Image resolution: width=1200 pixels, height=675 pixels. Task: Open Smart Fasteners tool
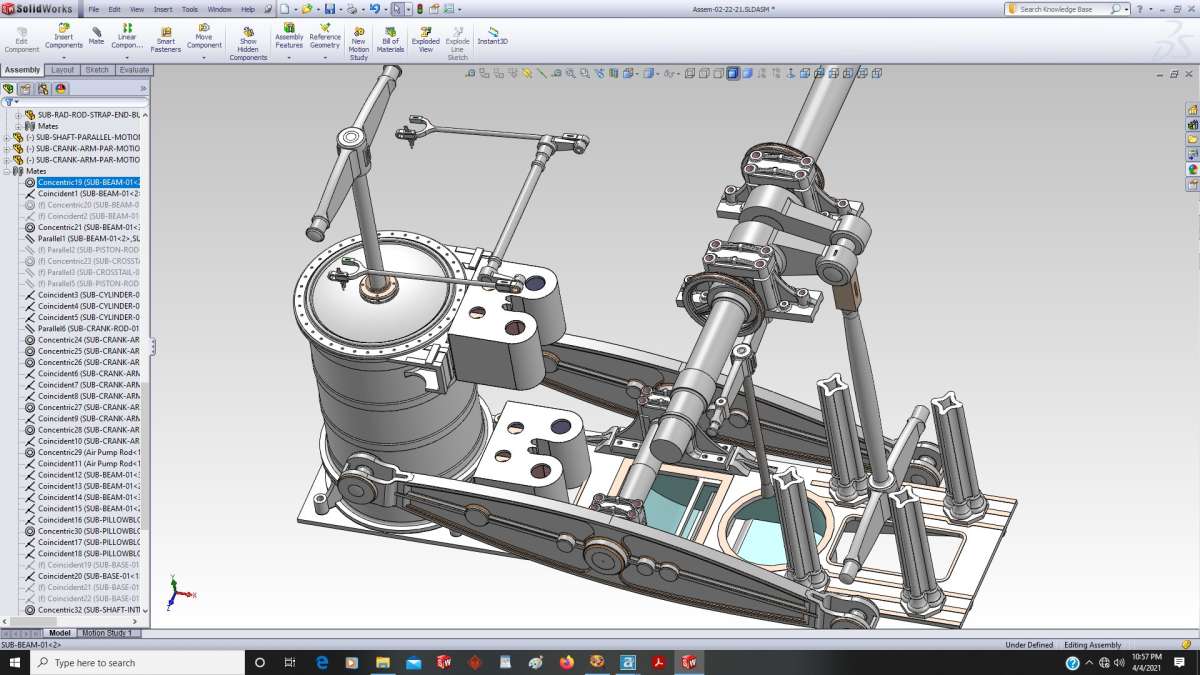(x=166, y=40)
